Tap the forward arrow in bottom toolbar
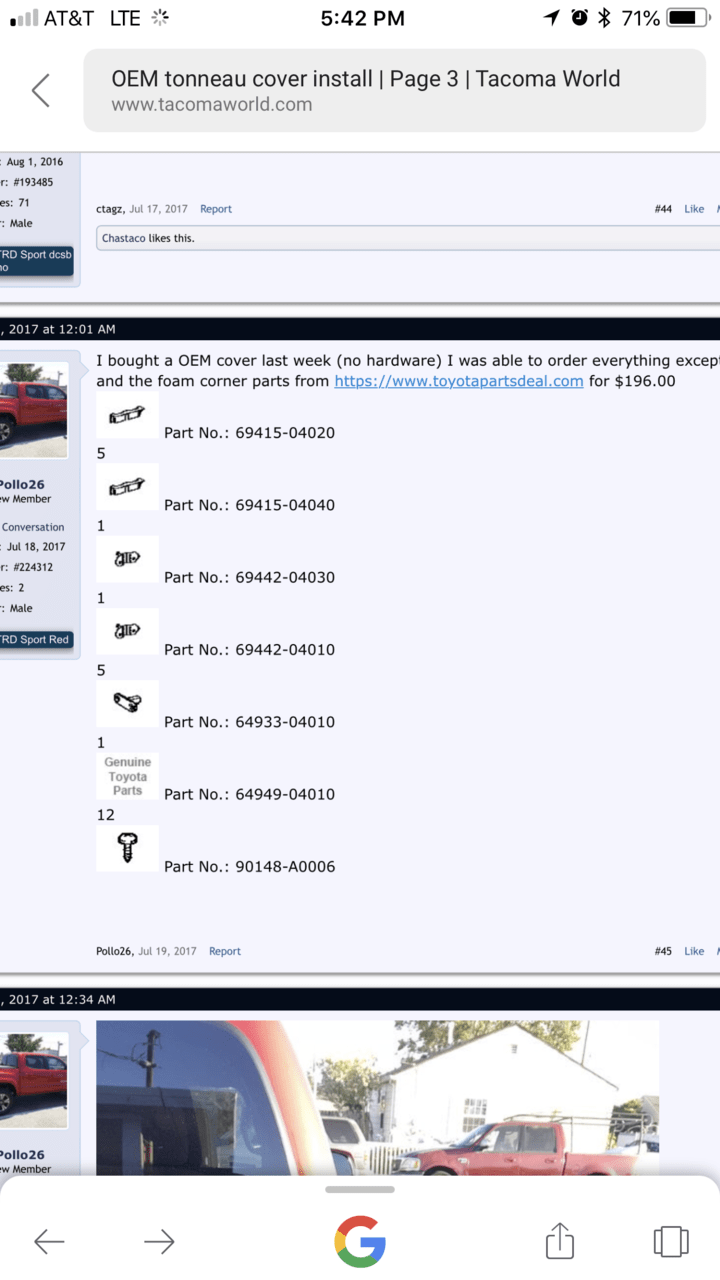 tap(159, 1242)
